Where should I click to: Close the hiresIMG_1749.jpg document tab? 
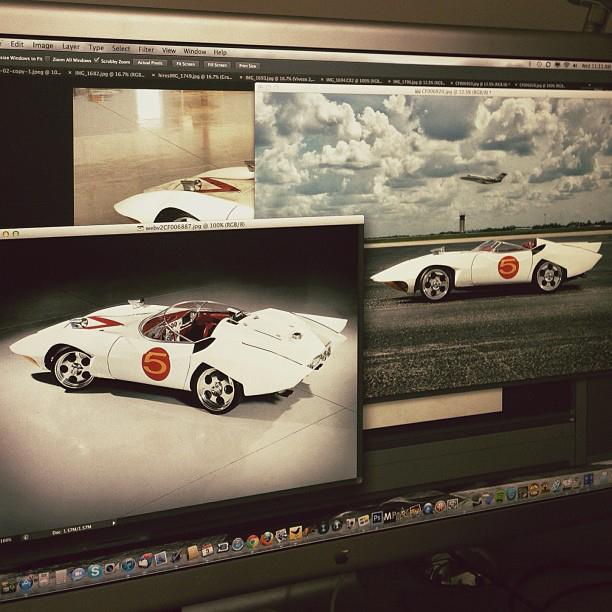[x=153, y=75]
